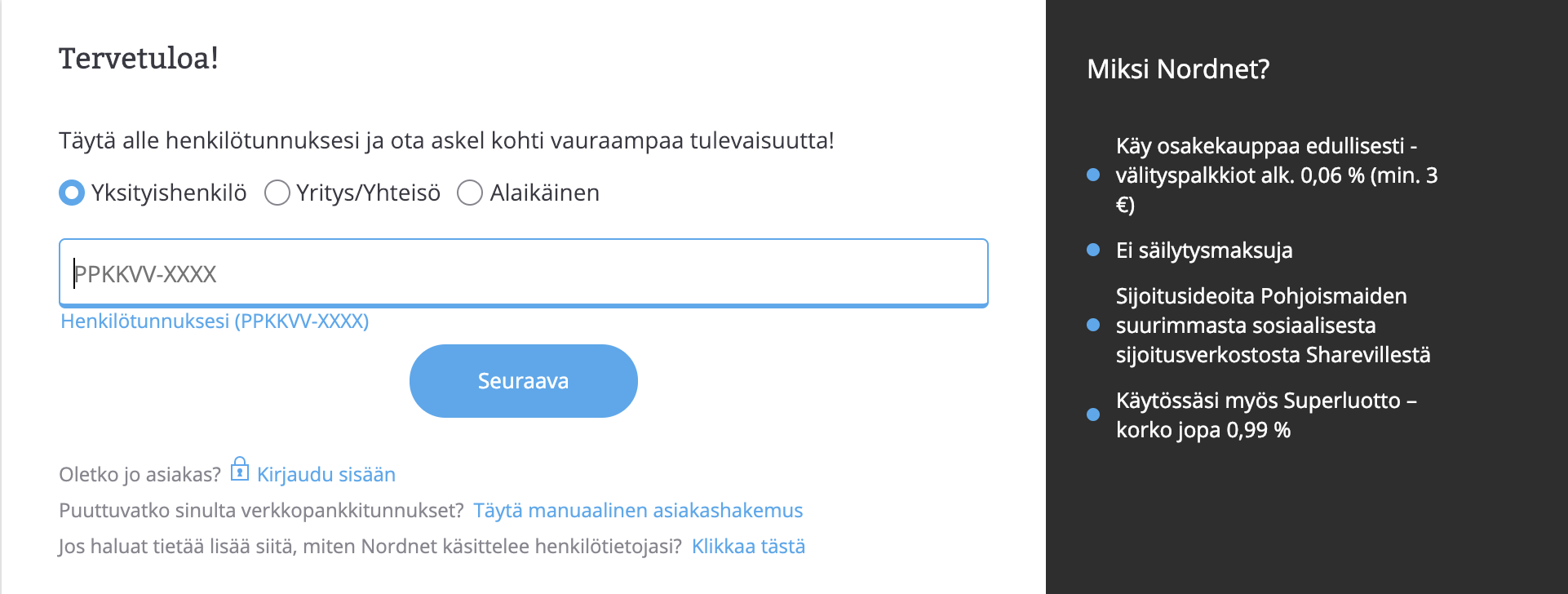Open the Kirjaudu sisään login link
The width and height of the screenshot is (1568, 594).
[326, 475]
